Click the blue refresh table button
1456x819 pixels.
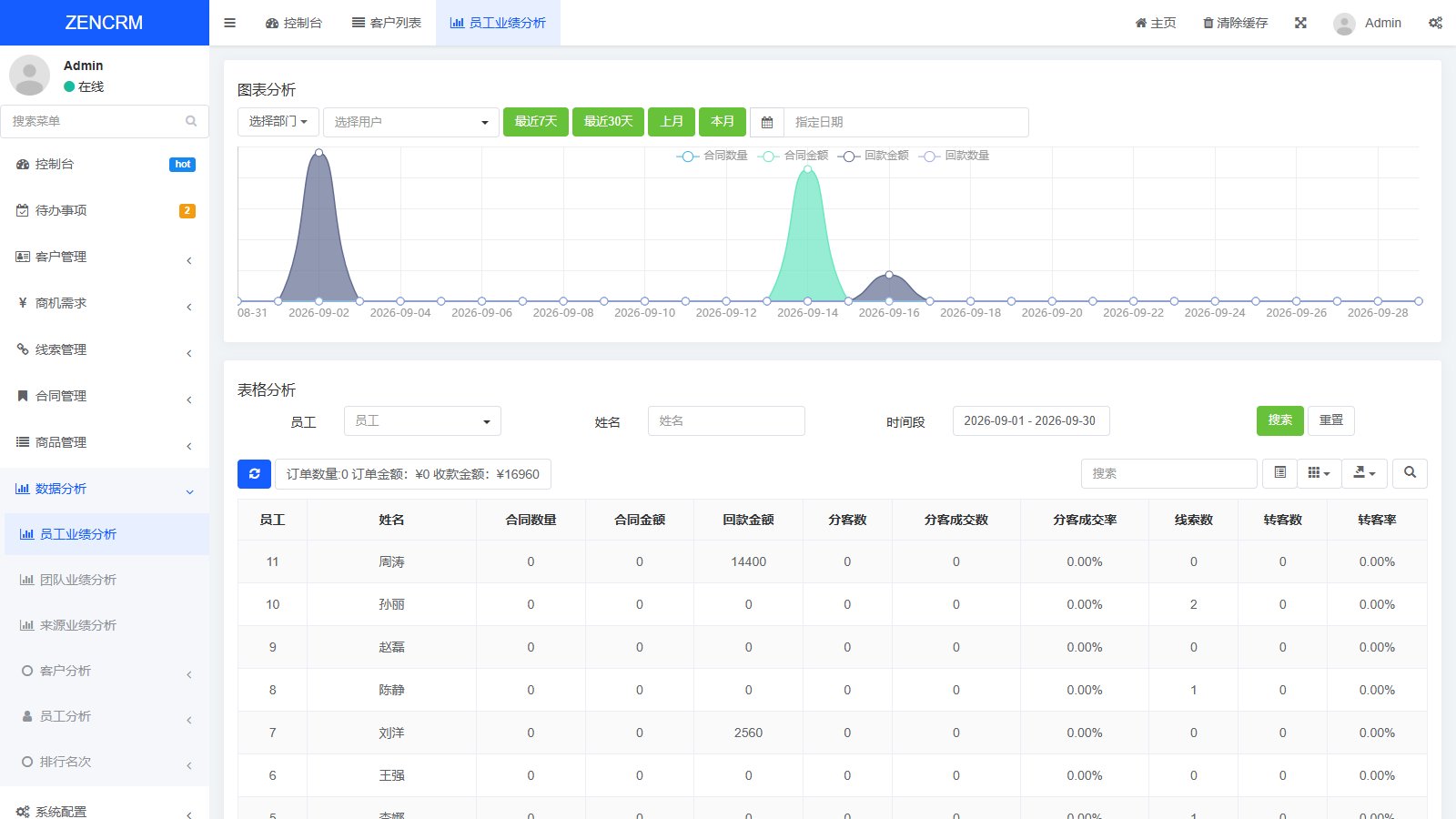pyautogui.click(x=254, y=473)
